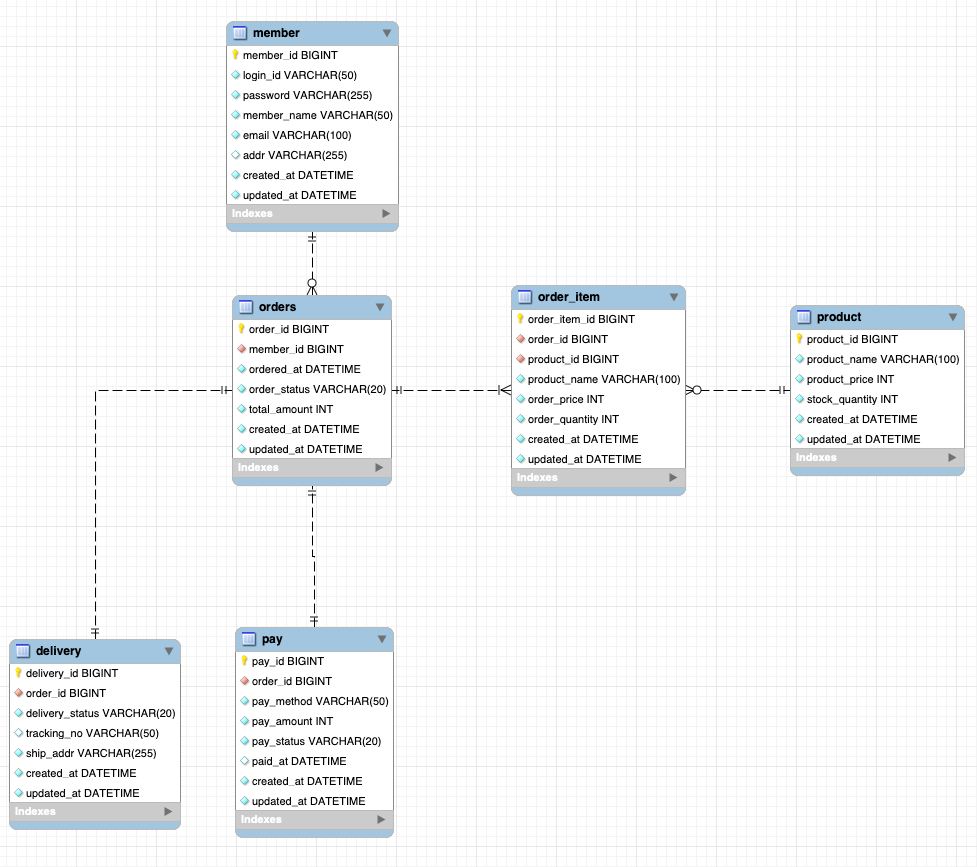The height and width of the screenshot is (867, 977).
Task: Click the red foreign key icon beside product_id in order_item
Action: (520, 359)
